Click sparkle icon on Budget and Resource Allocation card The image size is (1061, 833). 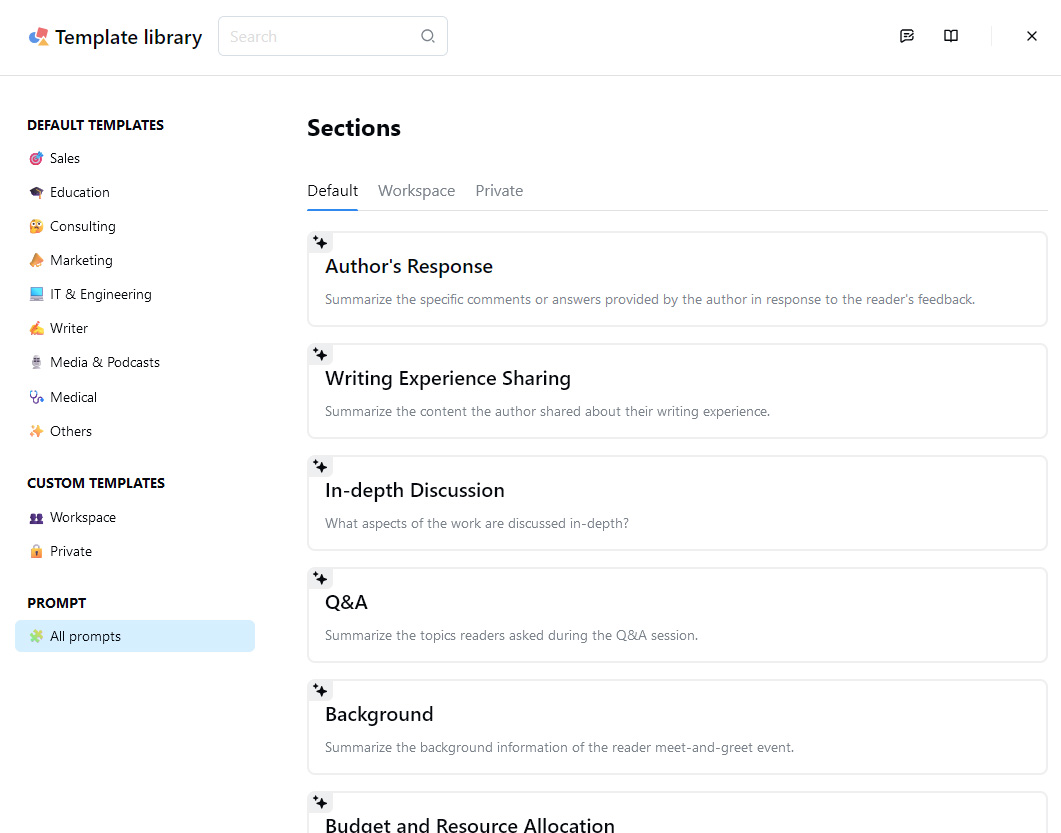tap(321, 803)
